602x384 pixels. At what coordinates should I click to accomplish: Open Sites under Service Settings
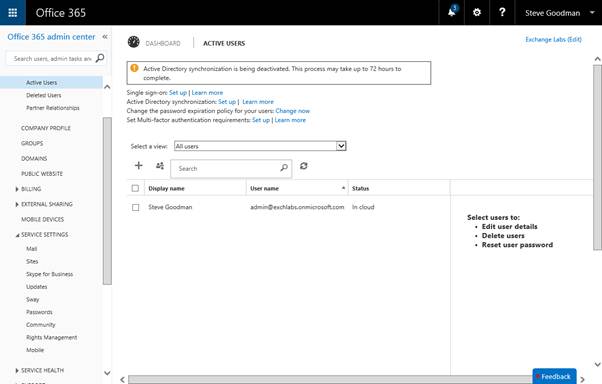tap(32, 262)
